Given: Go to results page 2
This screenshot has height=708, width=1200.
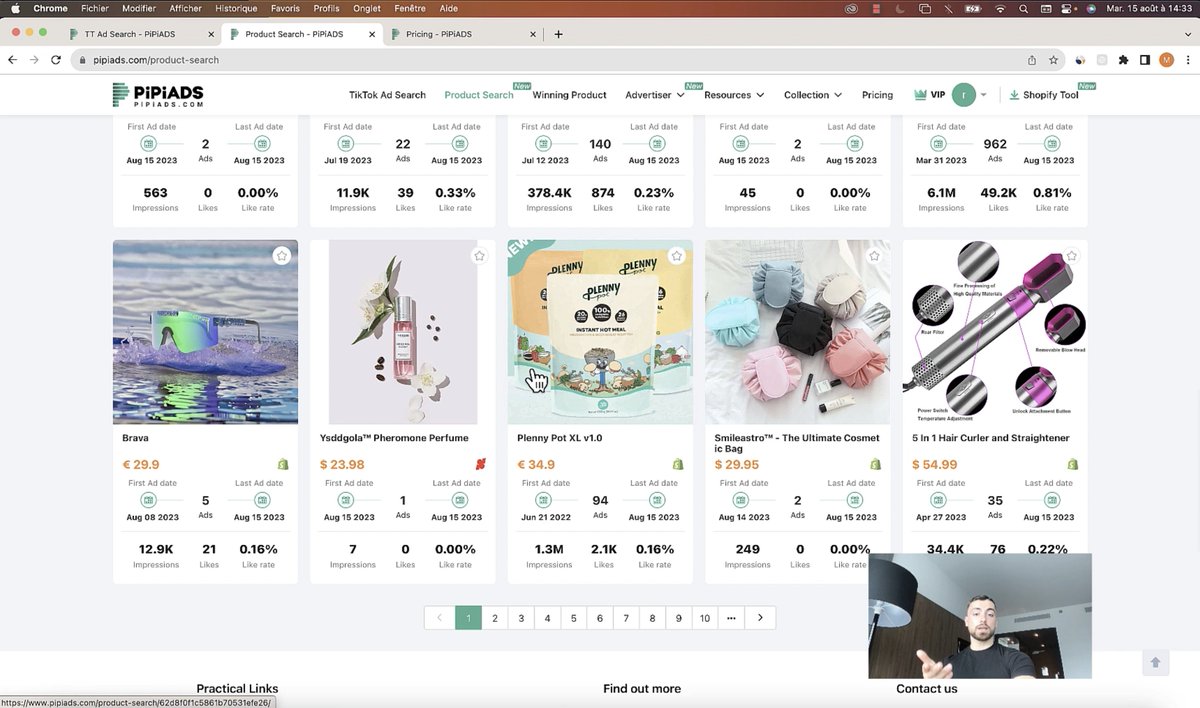Looking at the screenshot, I should (x=495, y=618).
